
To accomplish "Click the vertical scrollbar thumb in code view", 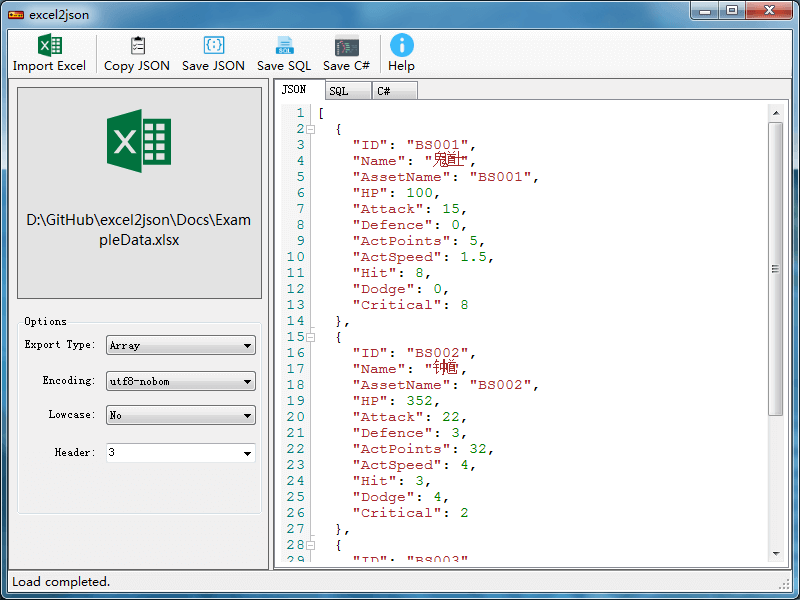I will click(x=775, y=268).
